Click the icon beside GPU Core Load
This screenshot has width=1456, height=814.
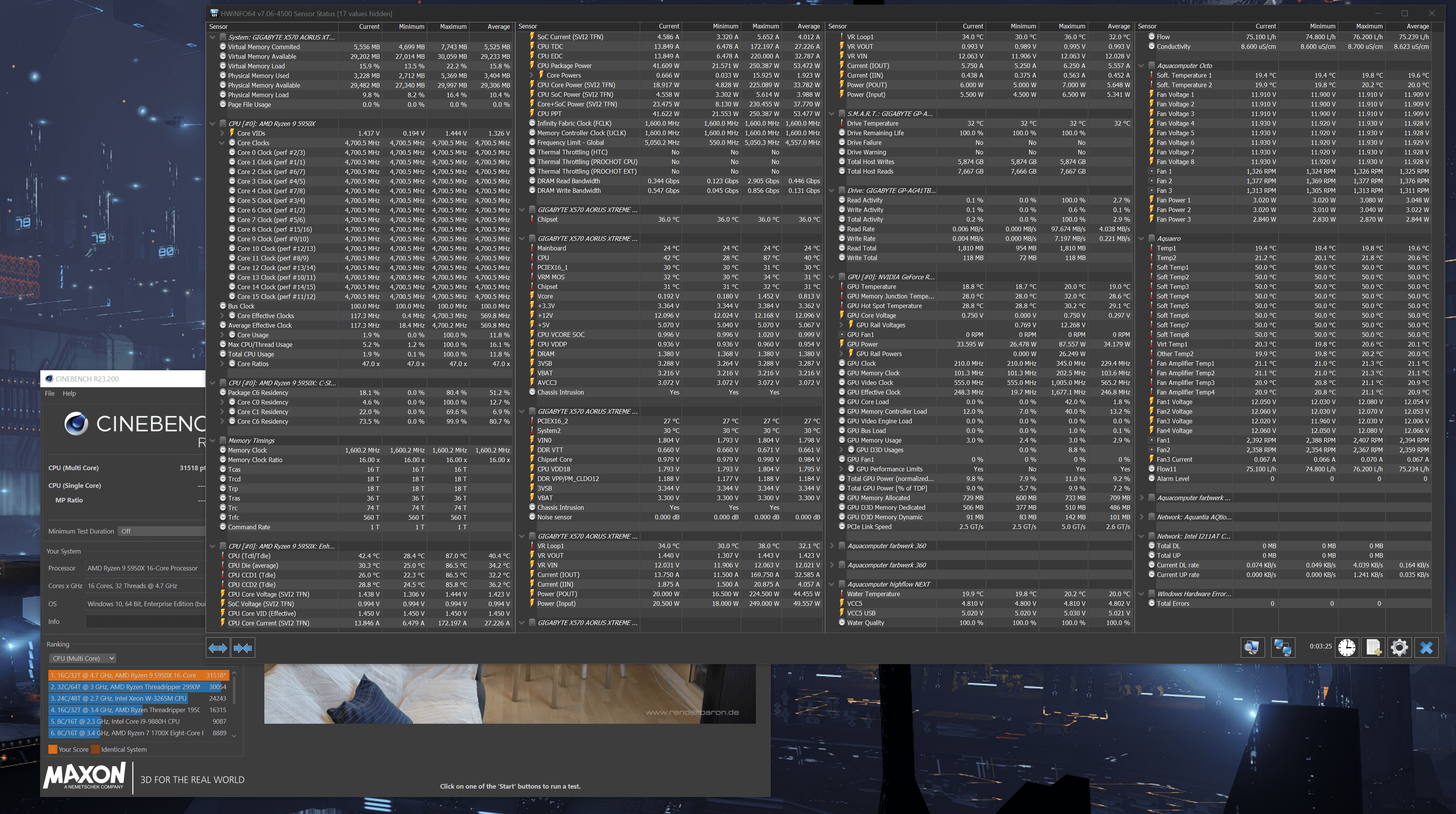[842, 402]
